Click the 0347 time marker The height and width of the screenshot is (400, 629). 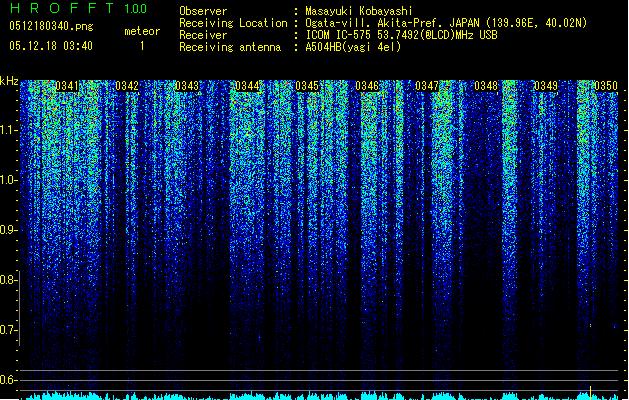tap(427, 86)
